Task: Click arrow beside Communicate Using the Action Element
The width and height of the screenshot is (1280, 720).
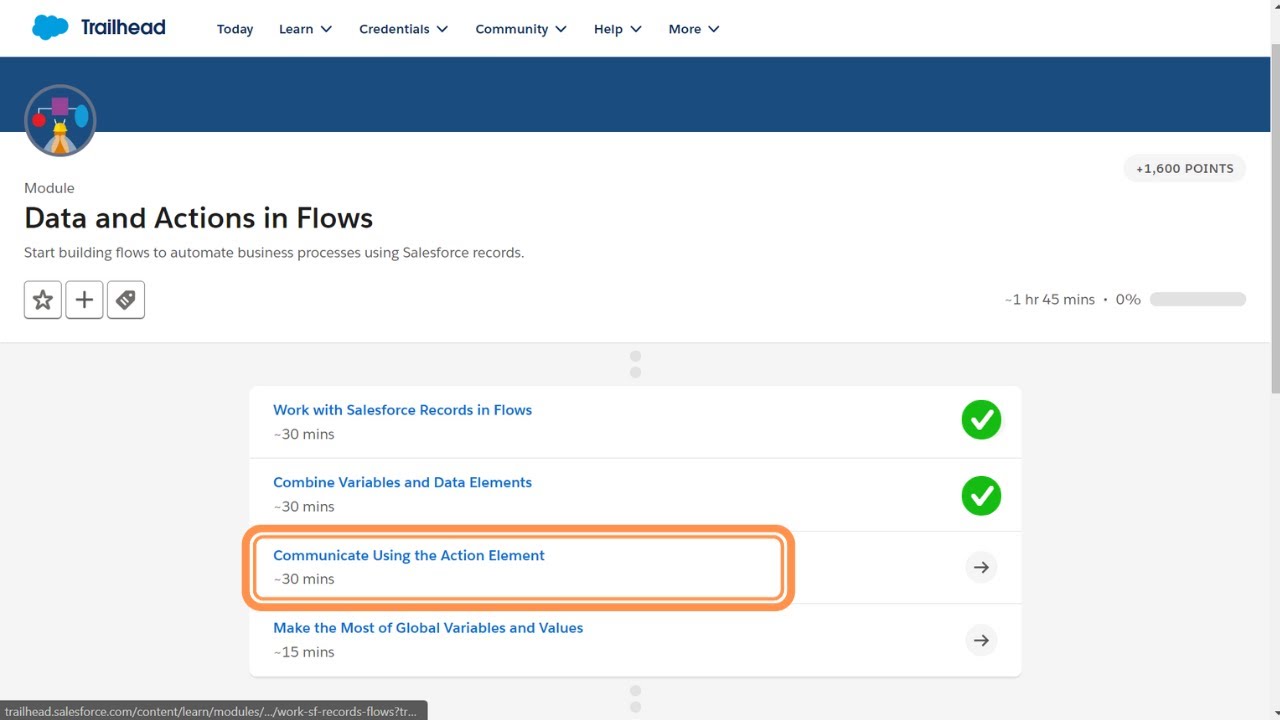Action: tap(981, 567)
